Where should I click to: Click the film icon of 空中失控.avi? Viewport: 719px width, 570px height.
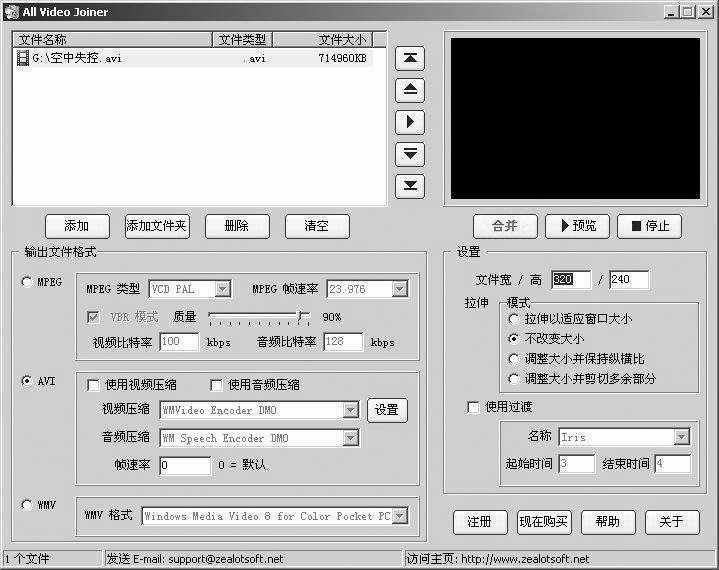tap(23, 59)
